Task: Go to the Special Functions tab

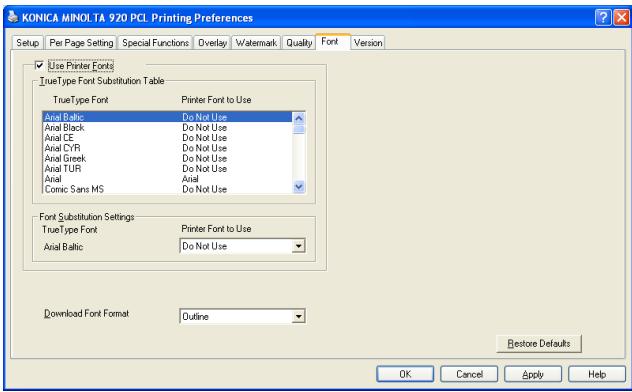Action: coord(155,43)
